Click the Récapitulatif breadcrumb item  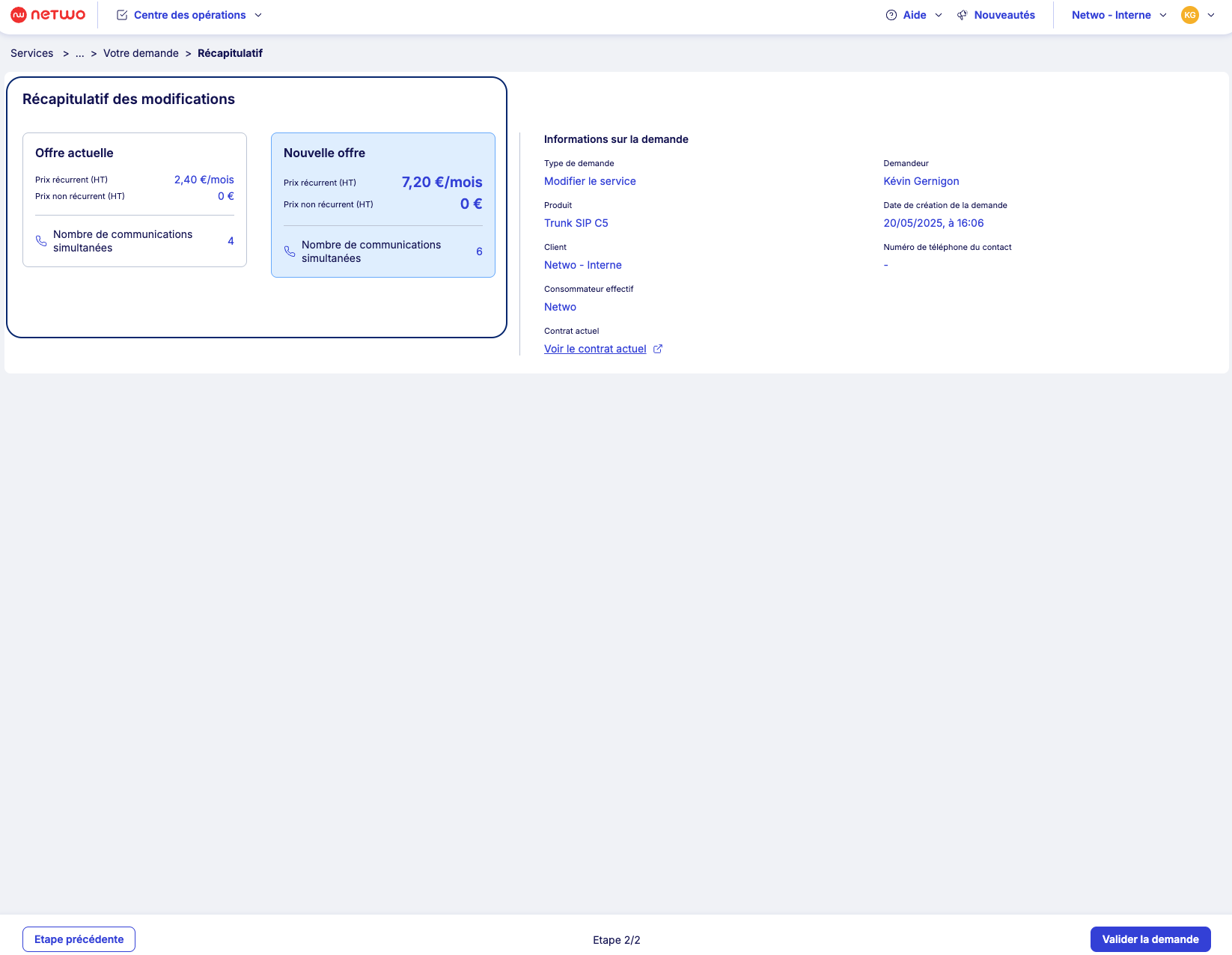click(230, 53)
